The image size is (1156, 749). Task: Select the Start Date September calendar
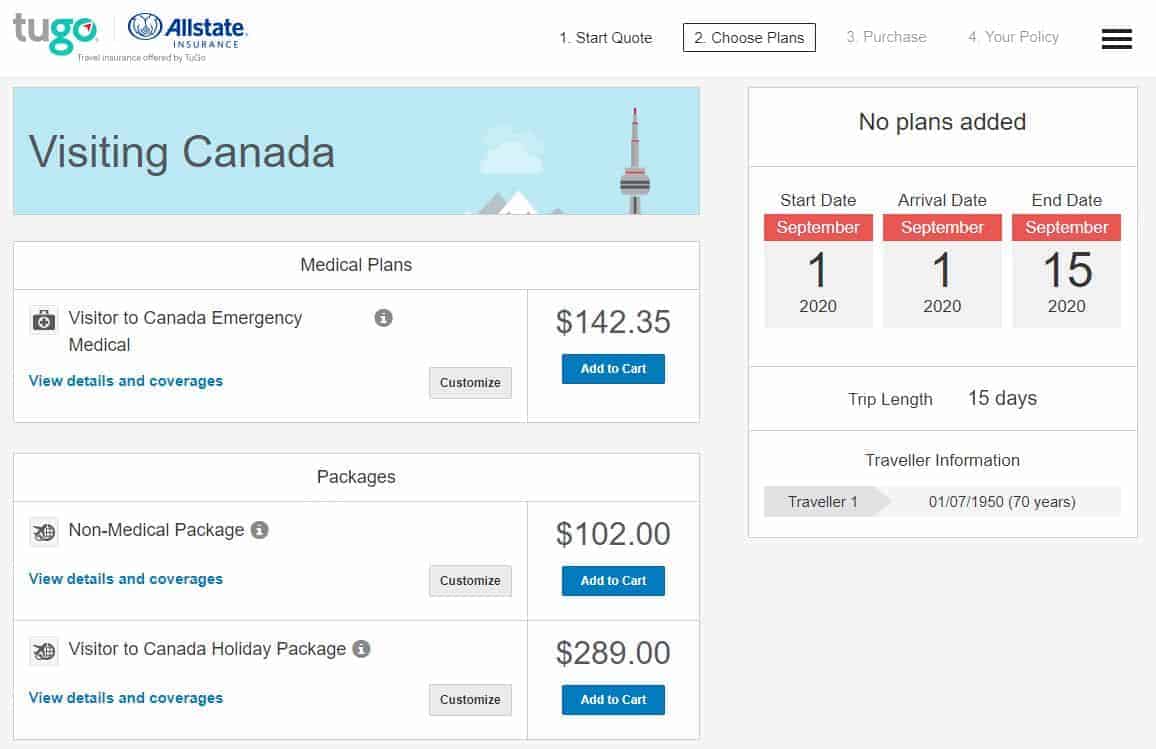(x=818, y=265)
